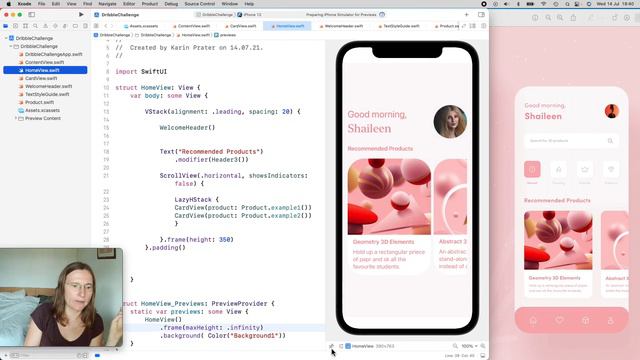This screenshot has height=360, width=640.
Task: Open the Navigate menu
Action: click(107, 4)
